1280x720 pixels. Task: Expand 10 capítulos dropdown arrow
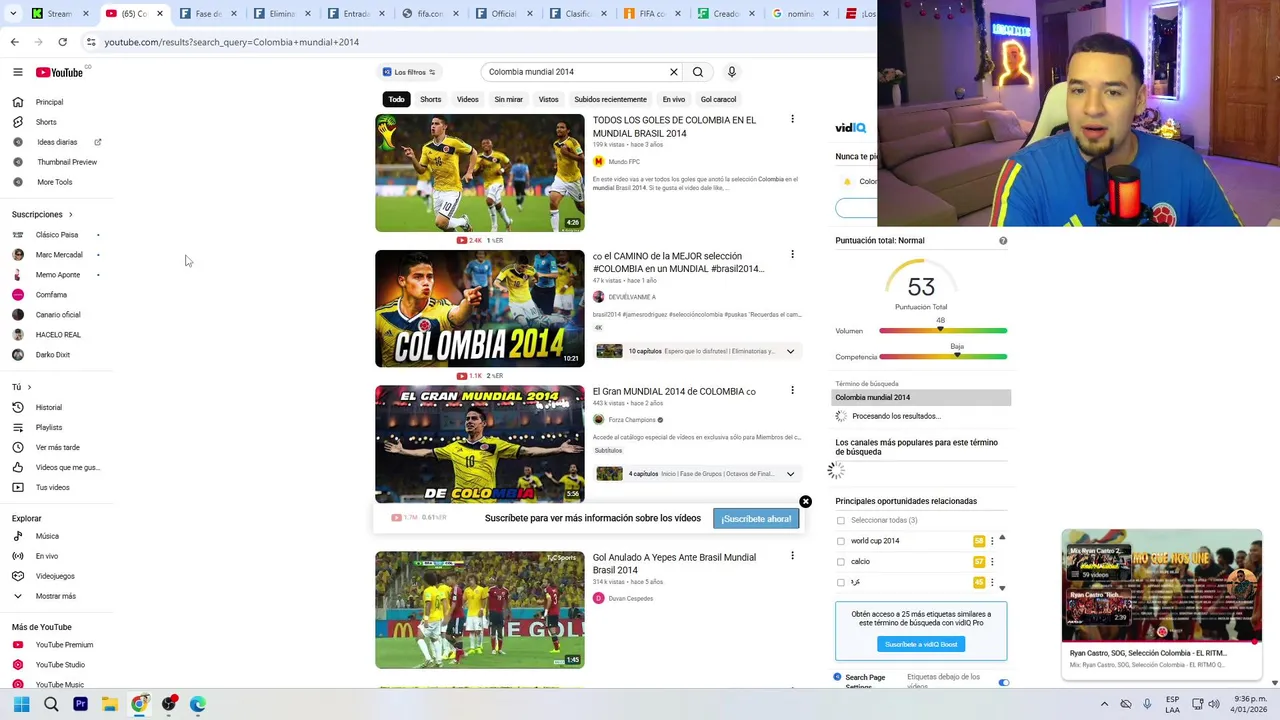(x=790, y=351)
